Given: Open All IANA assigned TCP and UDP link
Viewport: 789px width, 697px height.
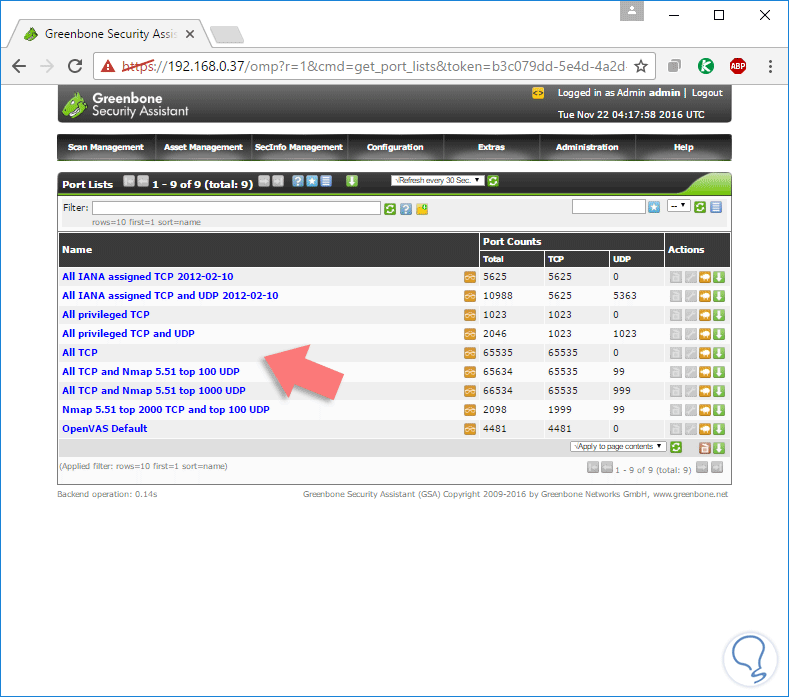Looking at the screenshot, I should [170, 295].
